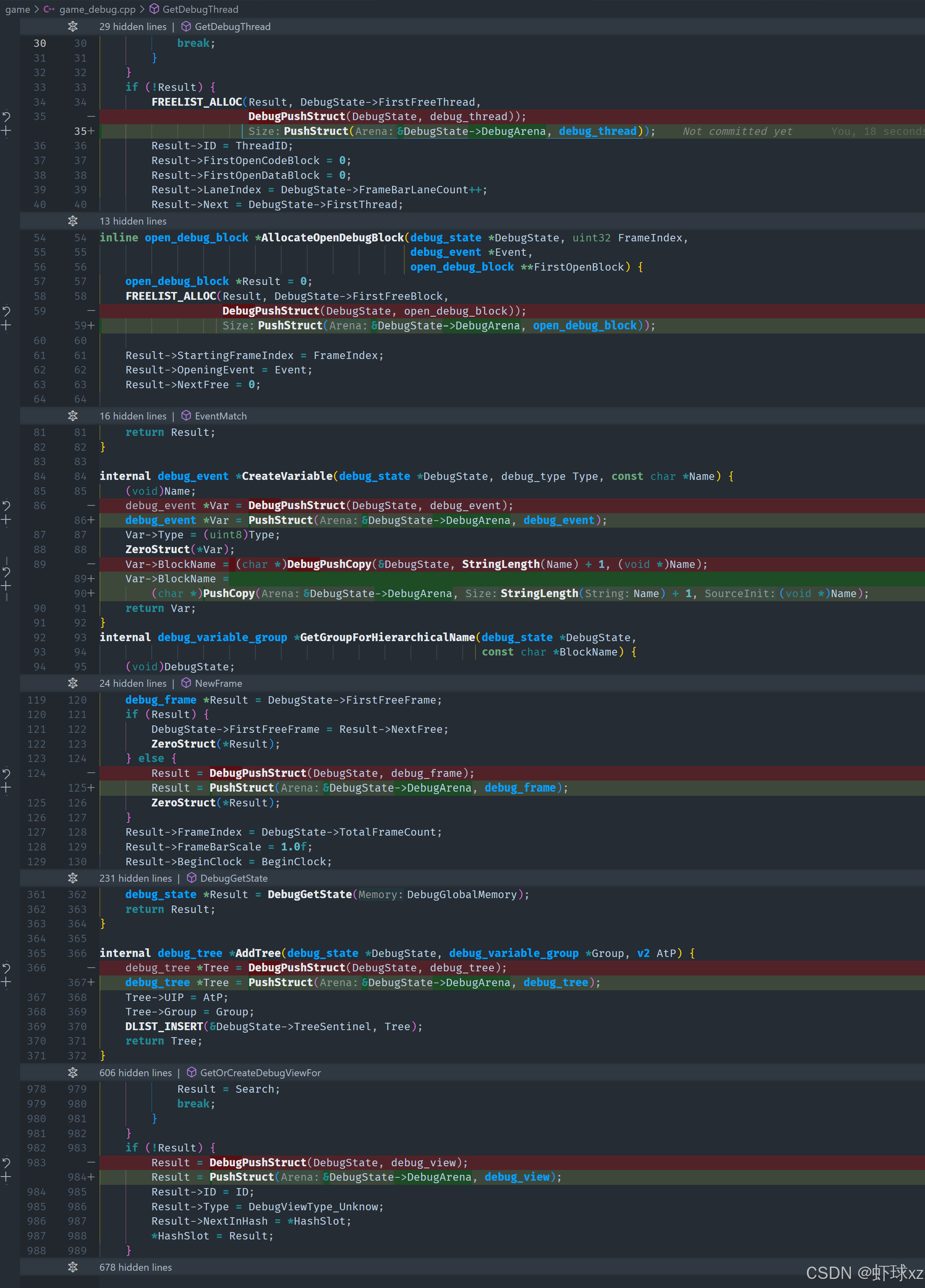Reveal the 606 hidden lines icon
This screenshot has height=1288, width=925.
73,1073
